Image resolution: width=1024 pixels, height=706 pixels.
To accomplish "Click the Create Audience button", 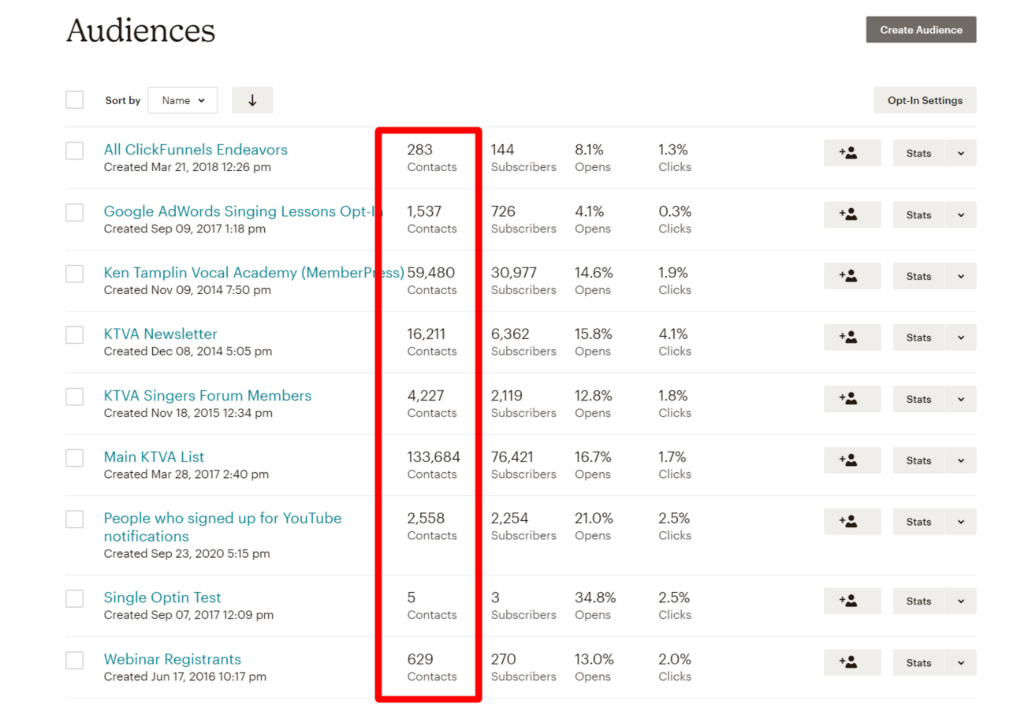I will 920,30.
